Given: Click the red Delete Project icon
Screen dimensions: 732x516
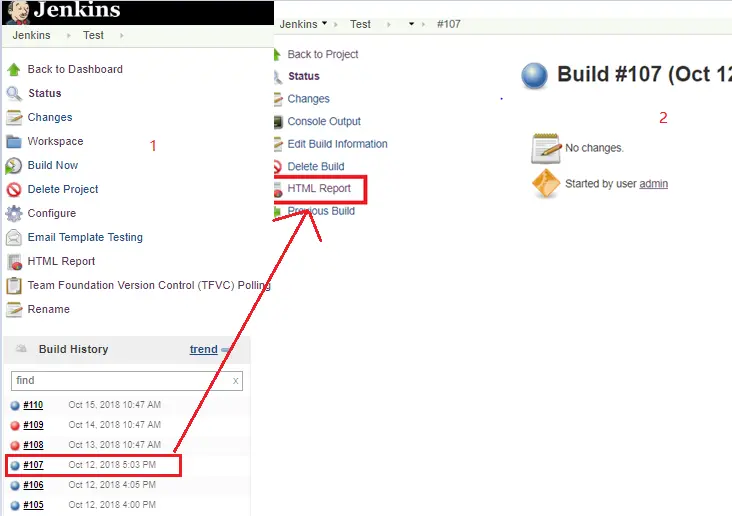Looking at the screenshot, I should coord(14,190).
